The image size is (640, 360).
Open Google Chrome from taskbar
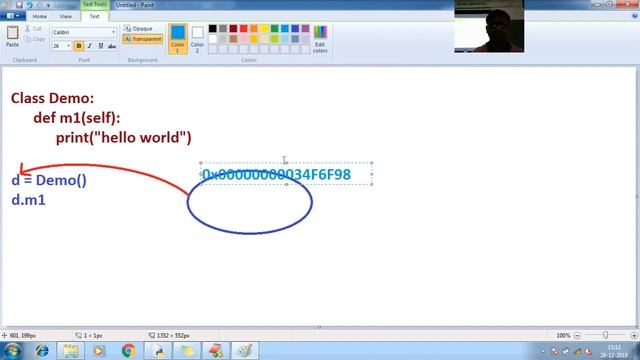(129, 351)
